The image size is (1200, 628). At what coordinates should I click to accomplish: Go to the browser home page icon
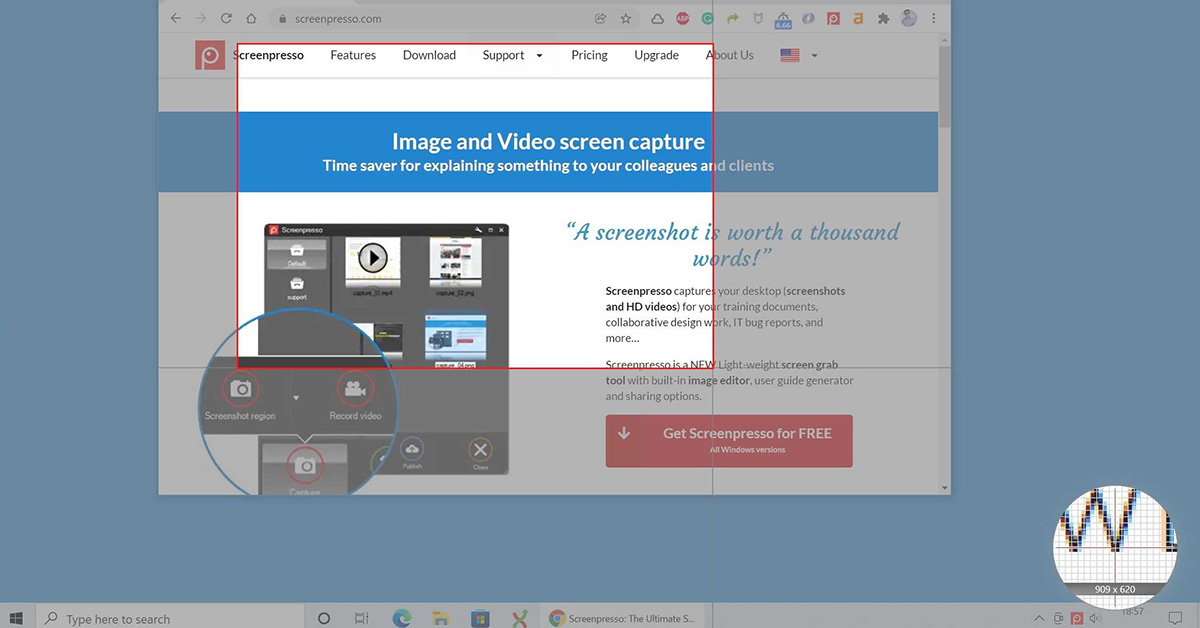pyautogui.click(x=252, y=18)
